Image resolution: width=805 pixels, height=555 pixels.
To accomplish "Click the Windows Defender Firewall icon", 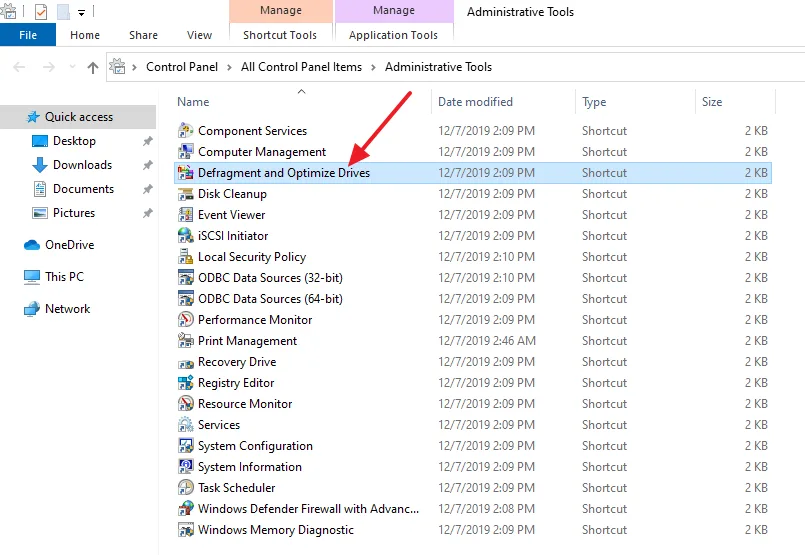I will (x=185, y=509).
